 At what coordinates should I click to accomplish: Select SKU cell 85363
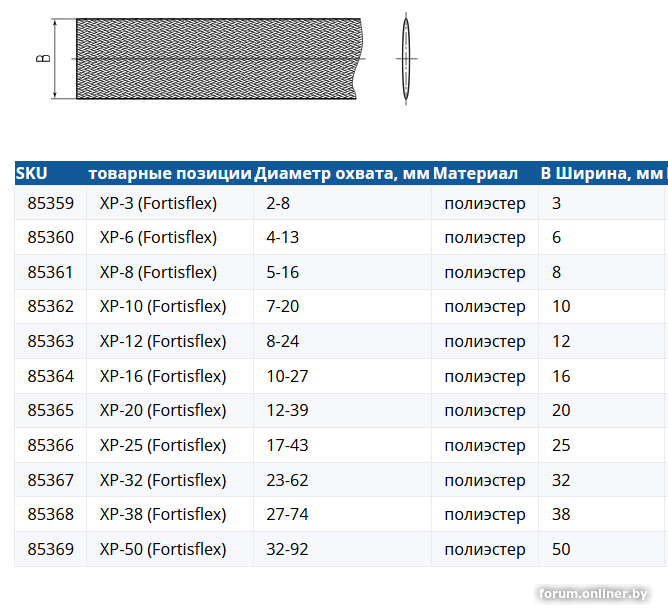click(51, 341)
